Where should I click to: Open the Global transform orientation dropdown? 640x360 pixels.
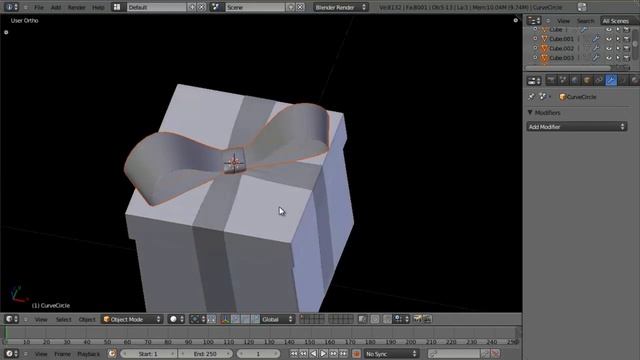[x=277, y=319]
